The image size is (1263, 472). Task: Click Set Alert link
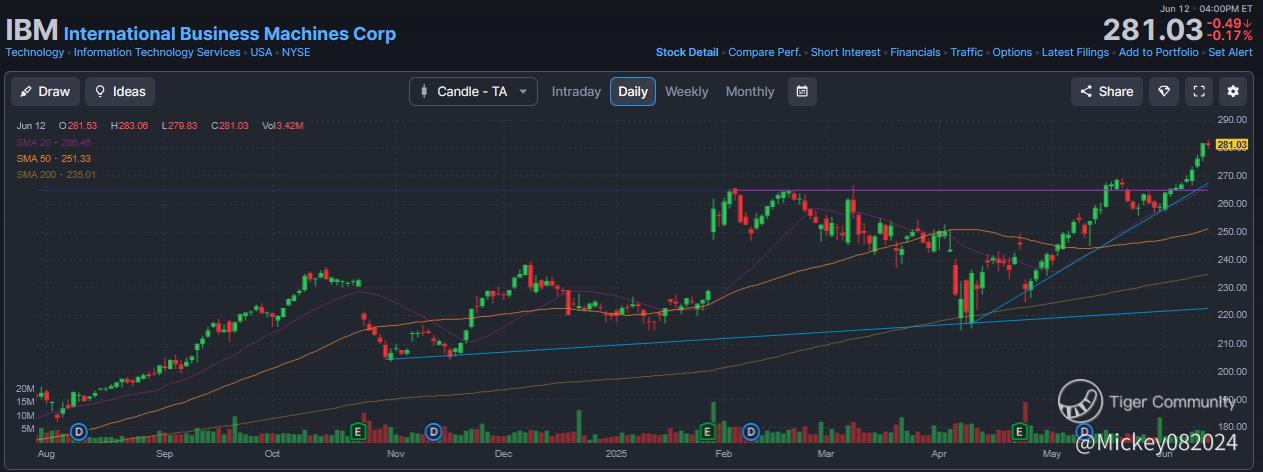tap(1230, 52)
